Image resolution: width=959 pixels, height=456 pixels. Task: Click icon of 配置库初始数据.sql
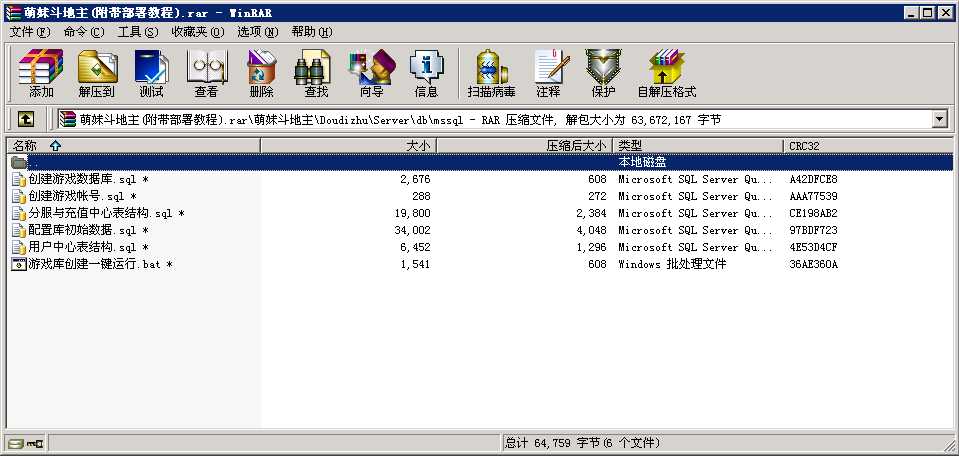pyautogui.click(x=19, y=230)
